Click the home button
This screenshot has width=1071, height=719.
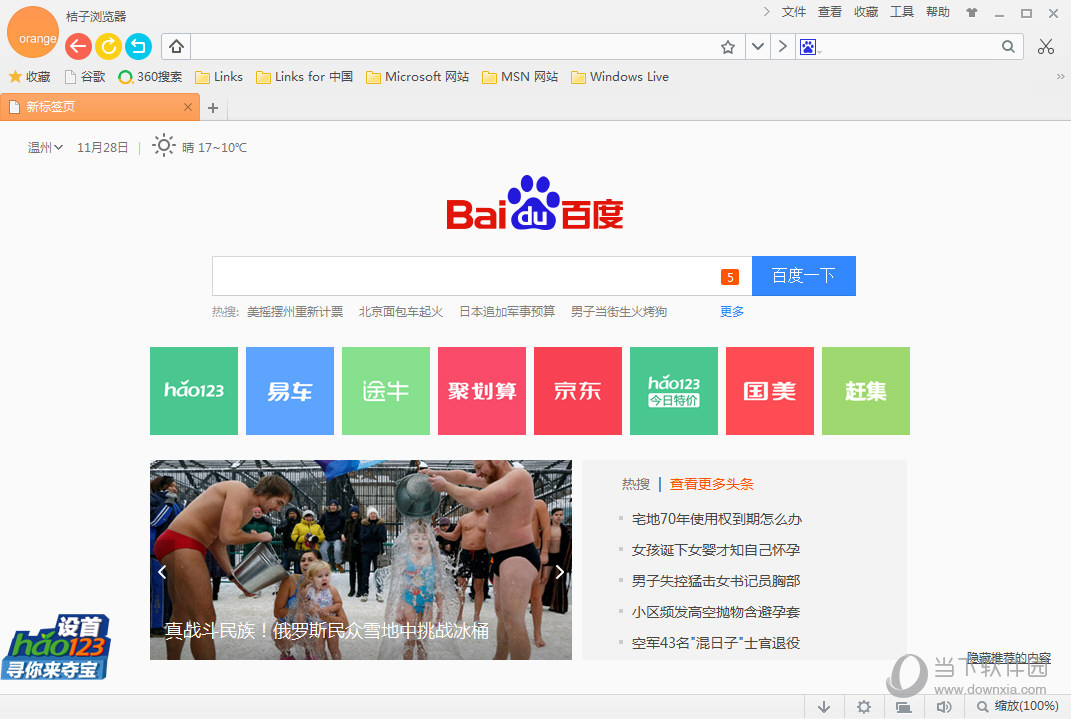[x=174, y=46]
